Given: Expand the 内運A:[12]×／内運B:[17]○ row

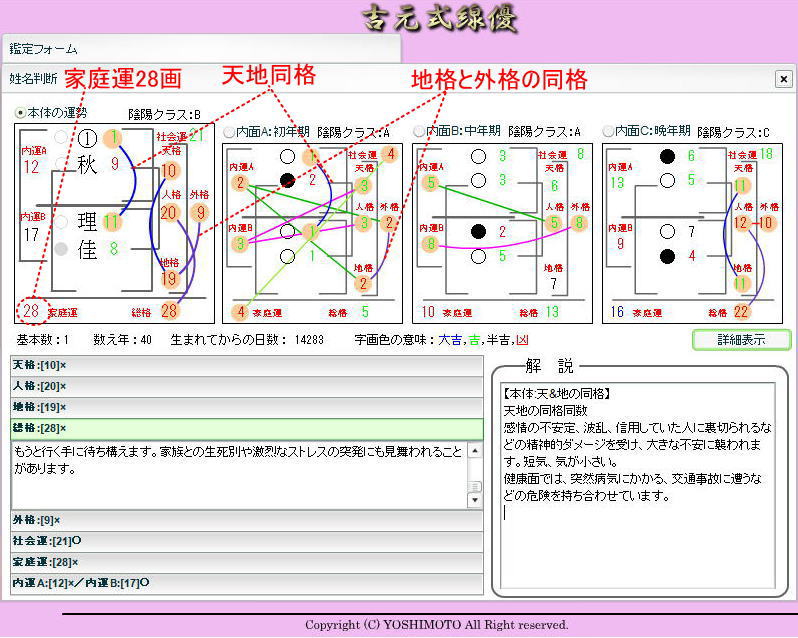Looking at the screenshot, I should (x=247, y=583).
